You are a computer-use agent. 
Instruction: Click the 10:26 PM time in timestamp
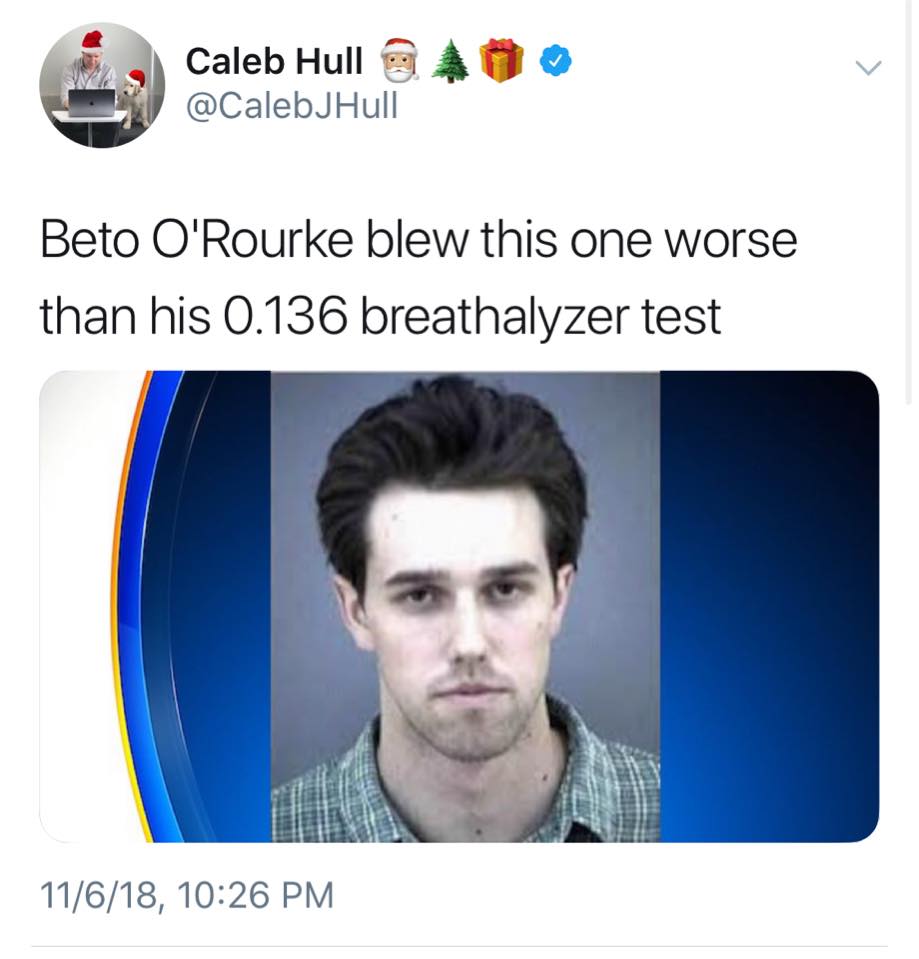tap(256, 895)
